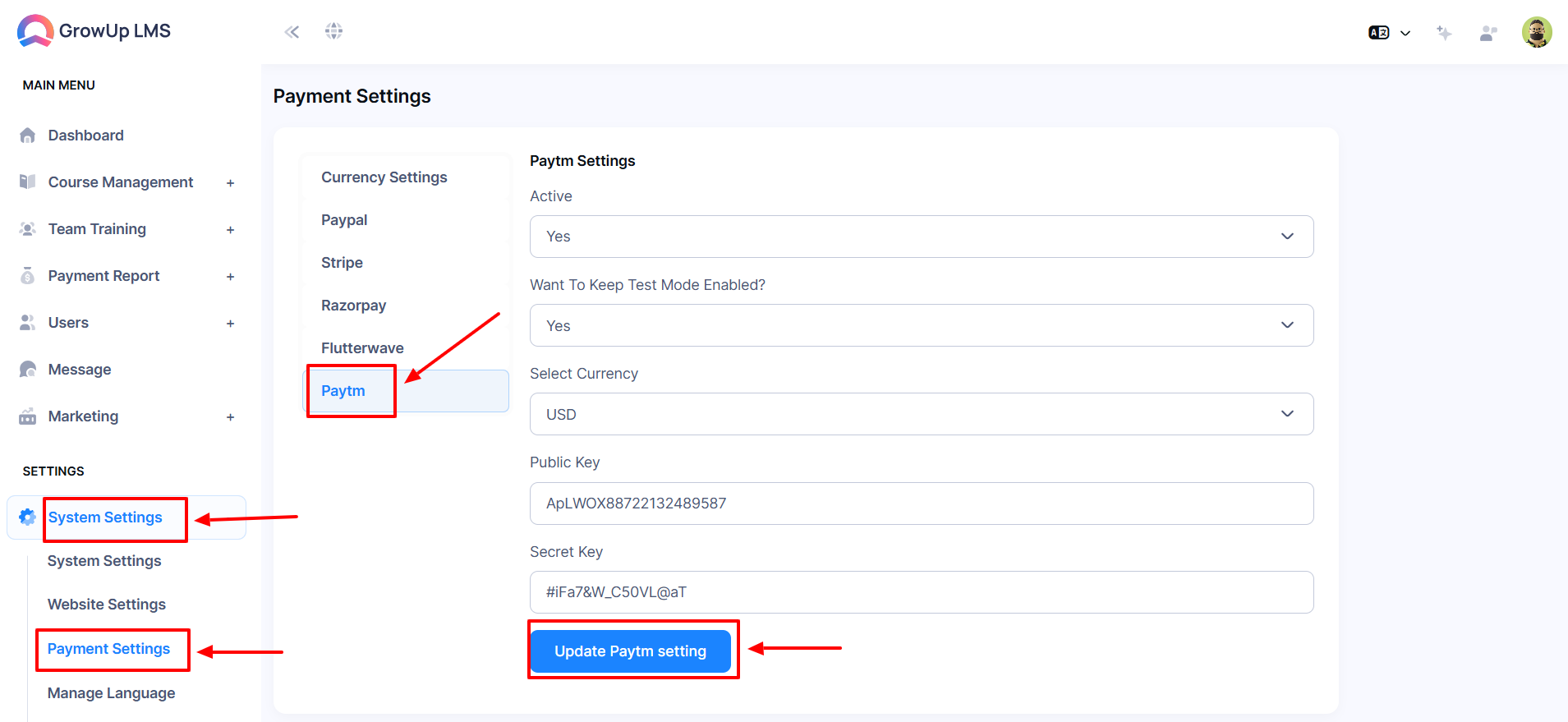Screen dimensions: 1568x722
Task: Expand Marketing plus sign
Action: point(230,417)
